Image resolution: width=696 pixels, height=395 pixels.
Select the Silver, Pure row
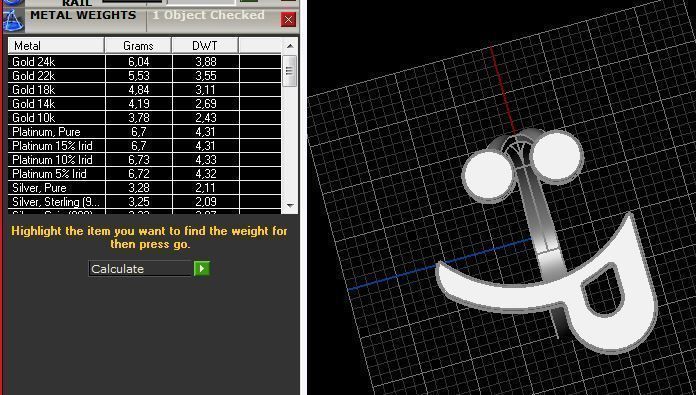point(145,188)
